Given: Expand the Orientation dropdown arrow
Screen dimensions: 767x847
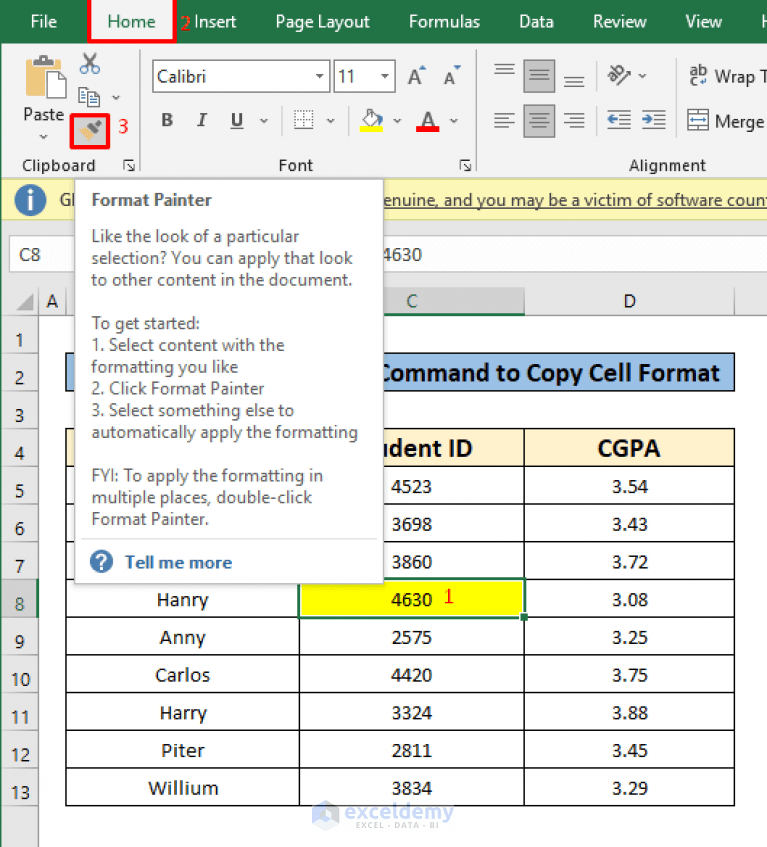Looking at the screenshot, I should (643, 76).
